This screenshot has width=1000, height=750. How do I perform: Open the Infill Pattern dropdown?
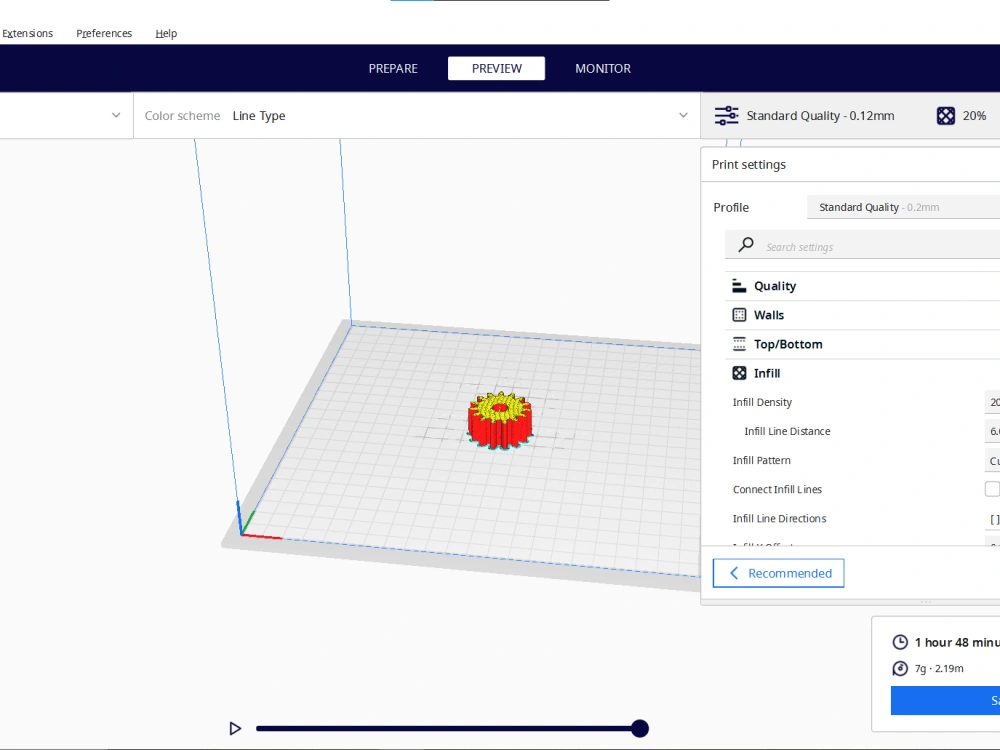[x=992, y=460]
